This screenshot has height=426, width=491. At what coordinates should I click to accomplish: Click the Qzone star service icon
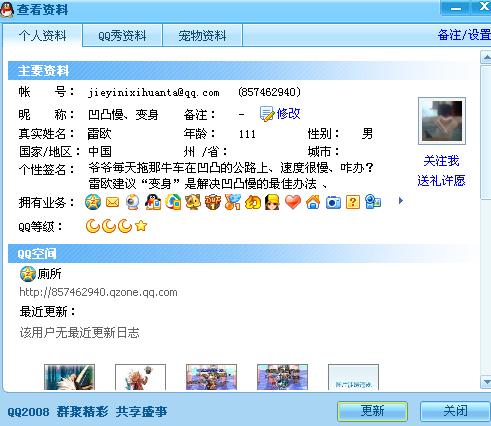93,202
